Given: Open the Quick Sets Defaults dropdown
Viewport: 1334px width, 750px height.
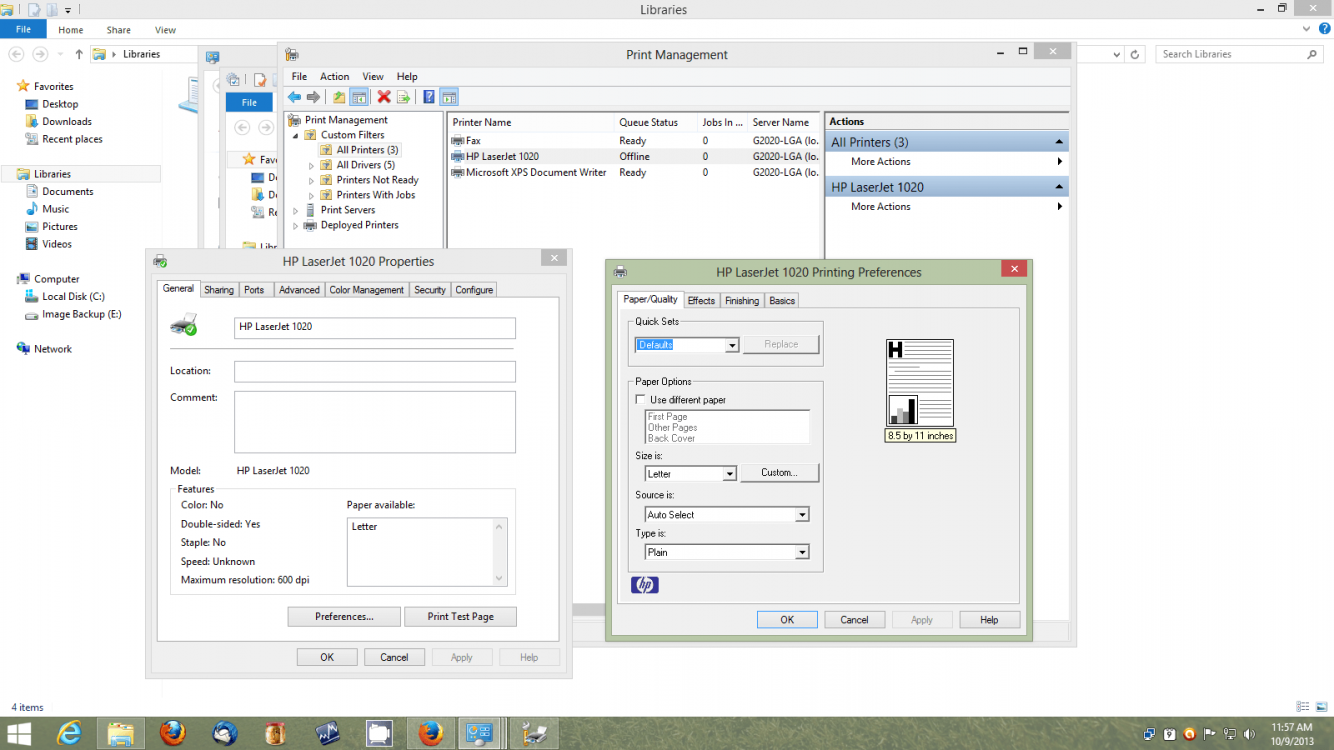Looking at the screenshot, I should point(732,345).
